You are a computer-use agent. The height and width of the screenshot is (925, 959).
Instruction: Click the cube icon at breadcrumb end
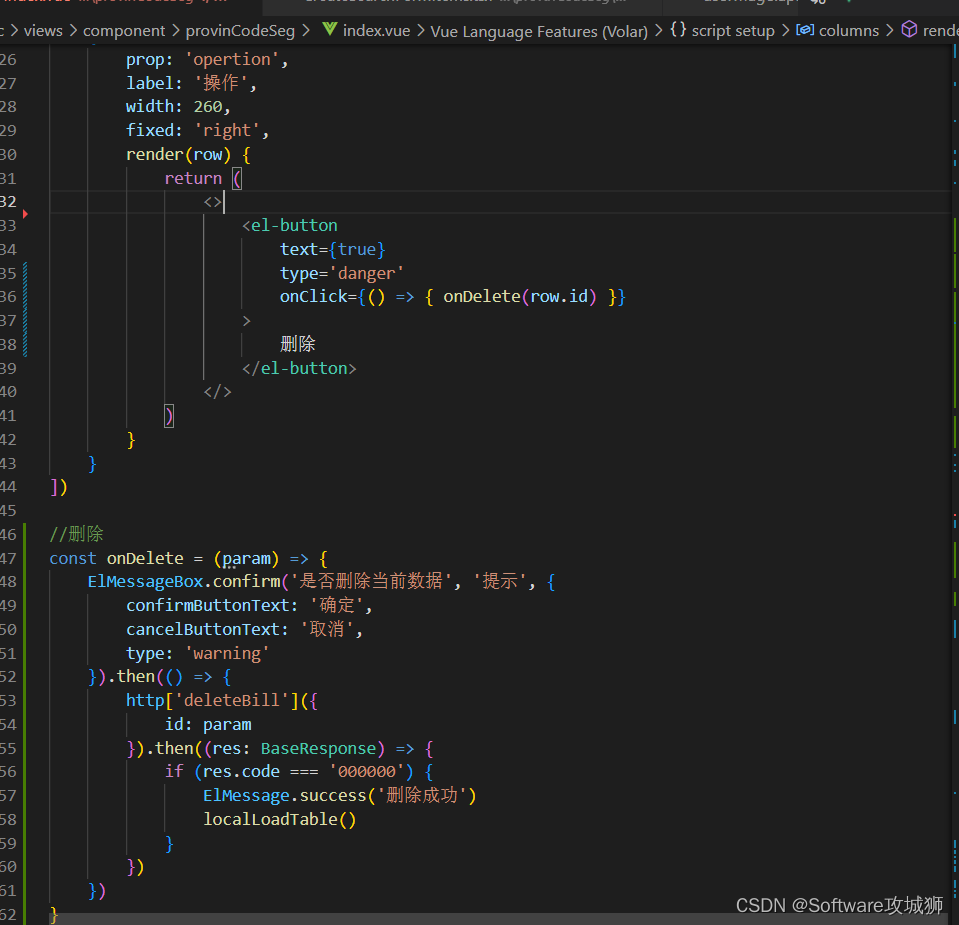909,30
